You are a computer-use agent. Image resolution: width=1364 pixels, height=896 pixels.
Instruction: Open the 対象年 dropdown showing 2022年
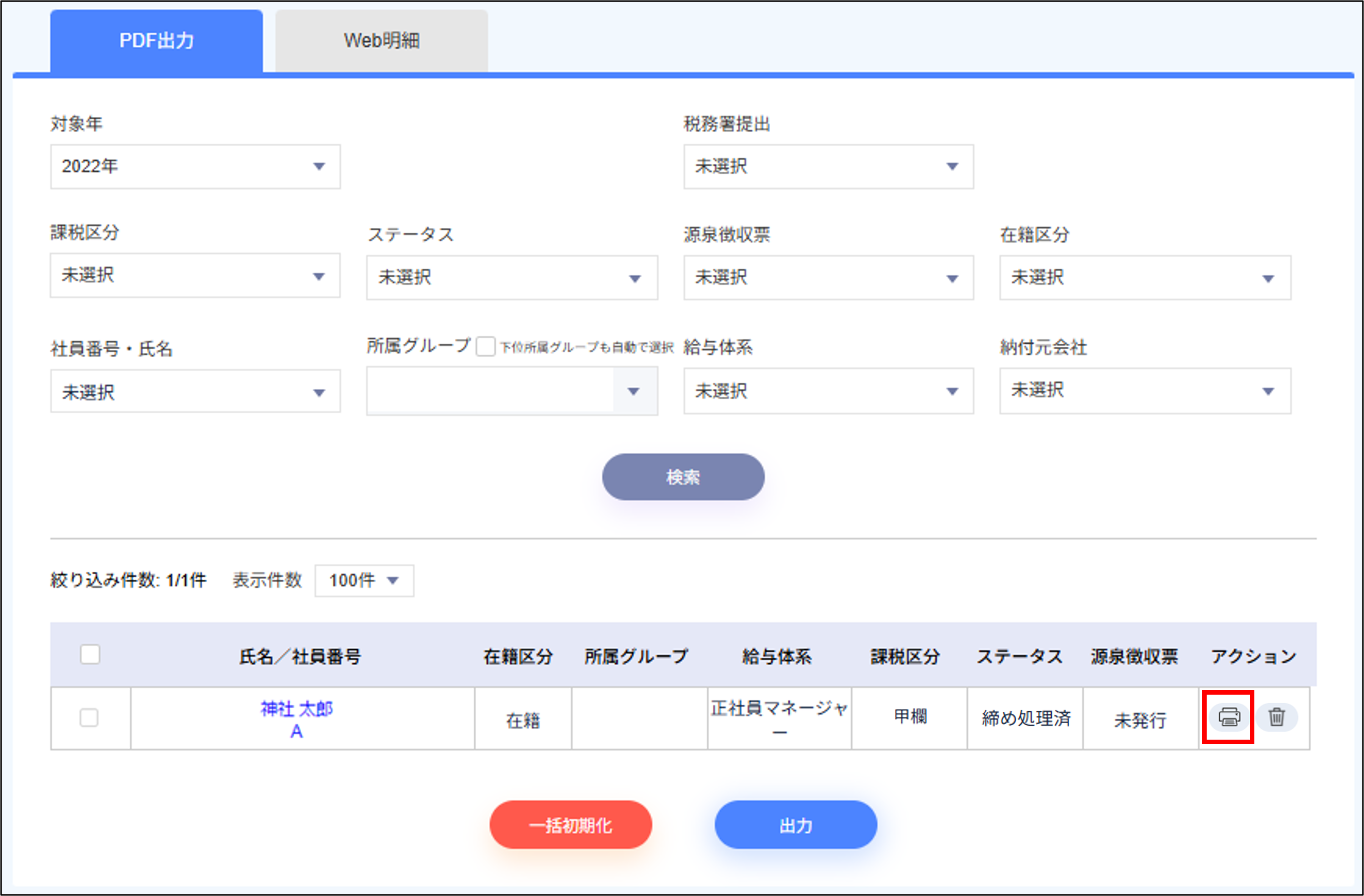click(194, 167)
